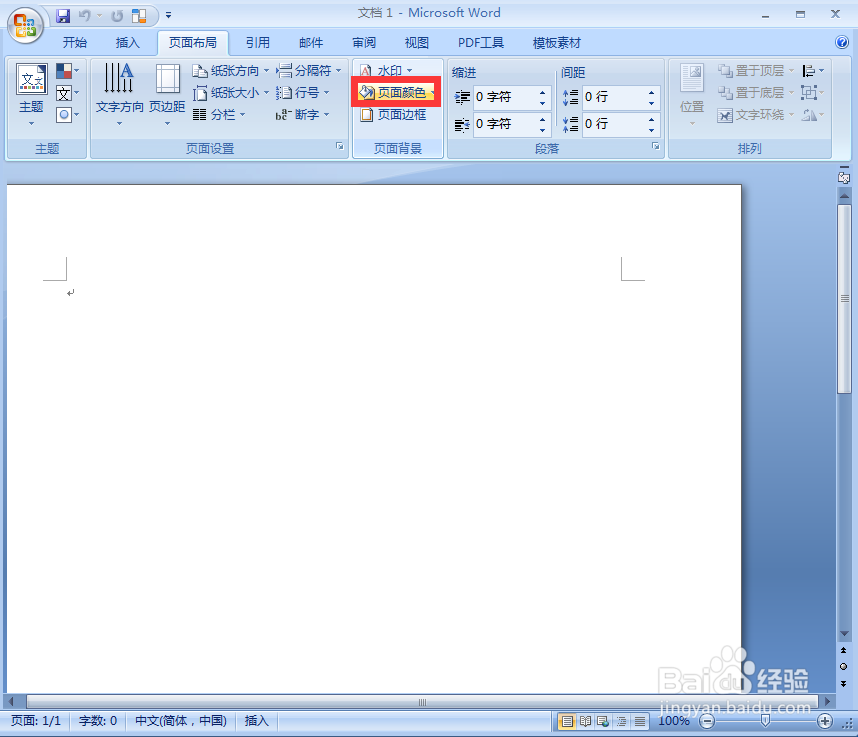Toggle 插入 insert mode in status bar
858x737 pixels.
(256, 721)
